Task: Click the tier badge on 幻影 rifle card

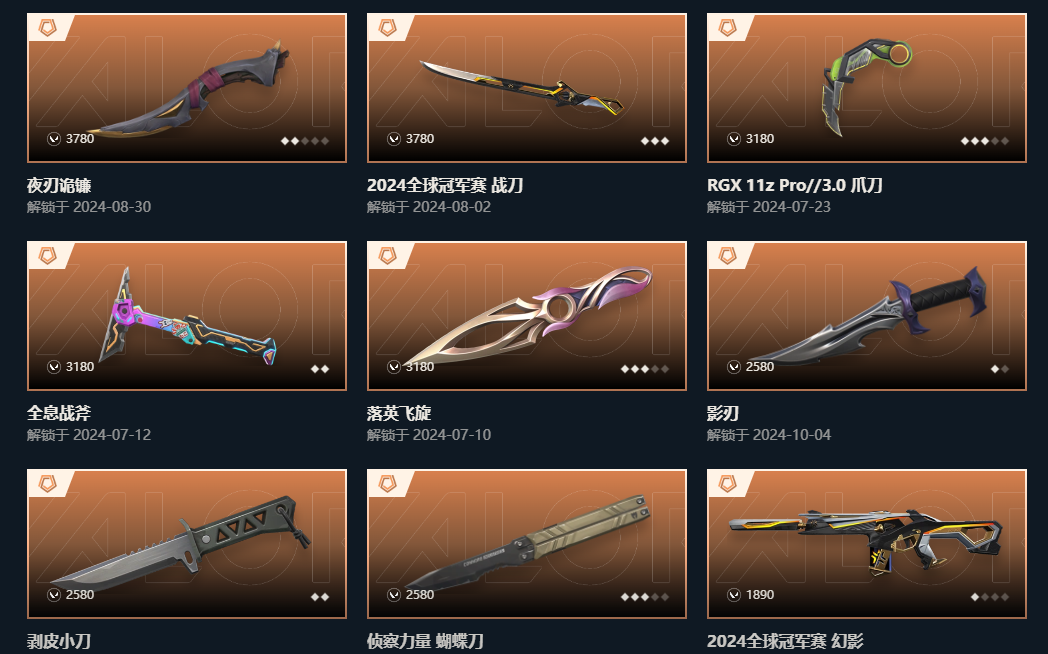Action: click(x=728, y=483)
